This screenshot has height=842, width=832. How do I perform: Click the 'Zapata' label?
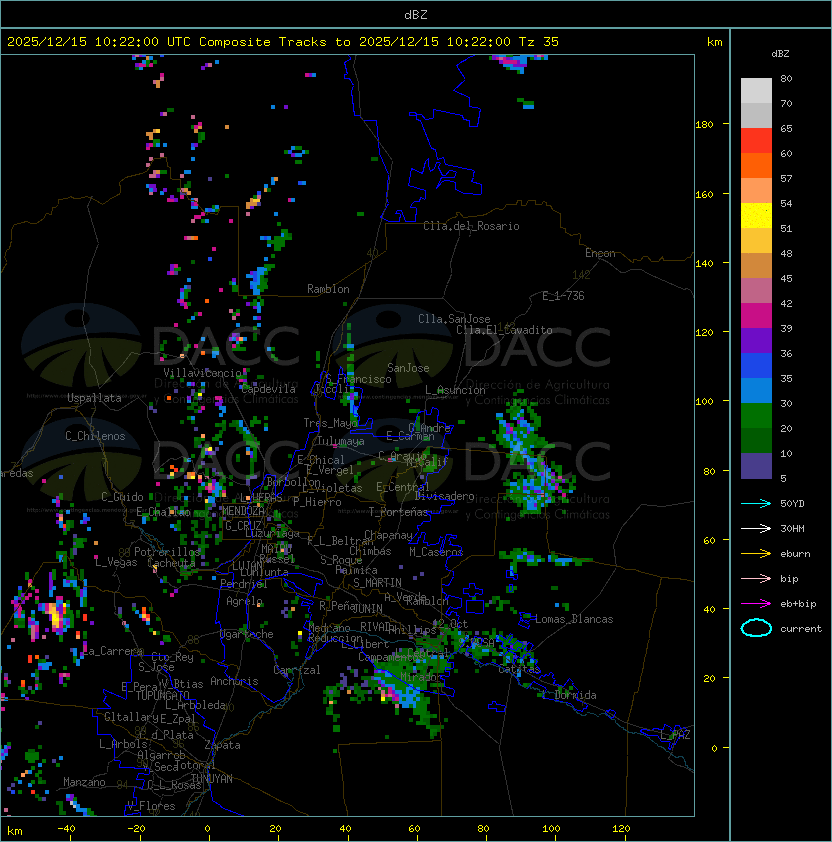click(x=222, y=745)
